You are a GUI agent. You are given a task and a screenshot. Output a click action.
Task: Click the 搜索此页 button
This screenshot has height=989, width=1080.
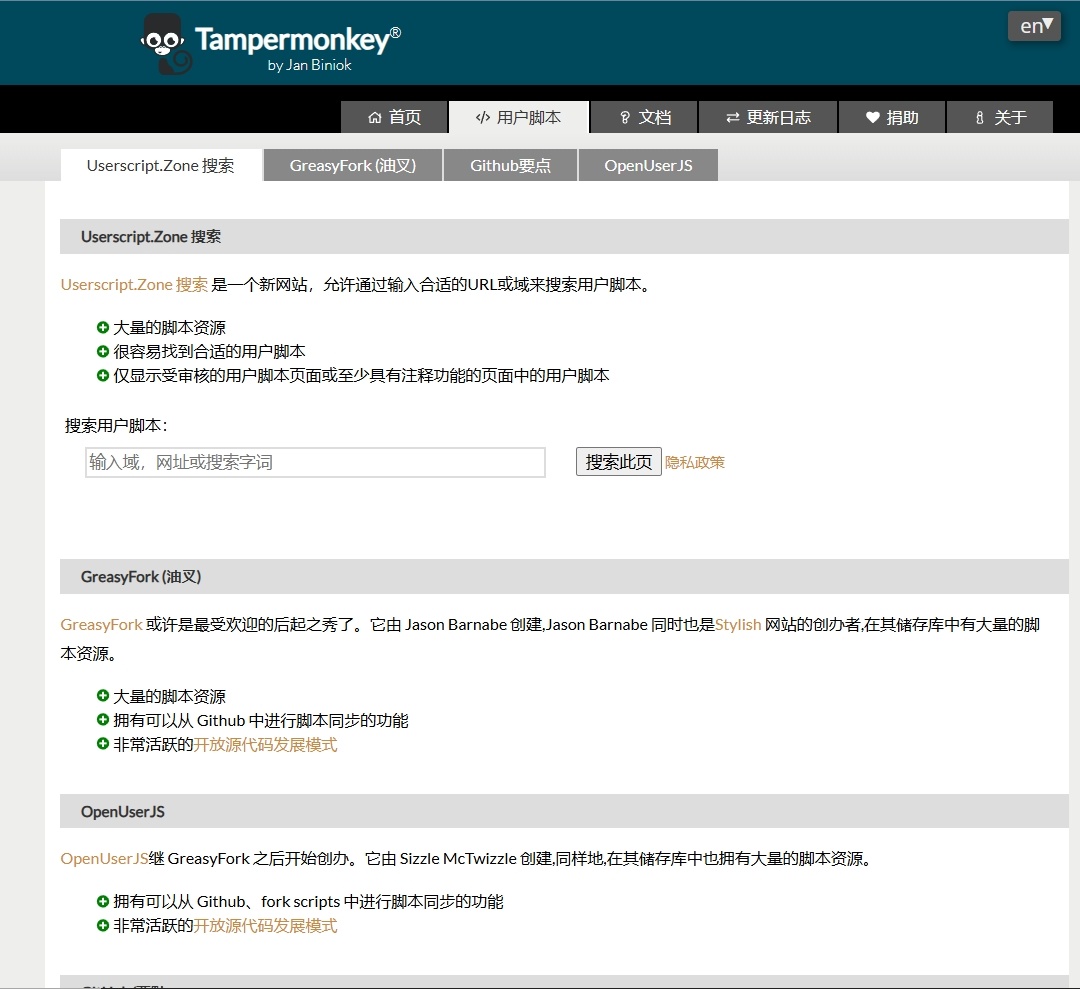tap(619, 461)
